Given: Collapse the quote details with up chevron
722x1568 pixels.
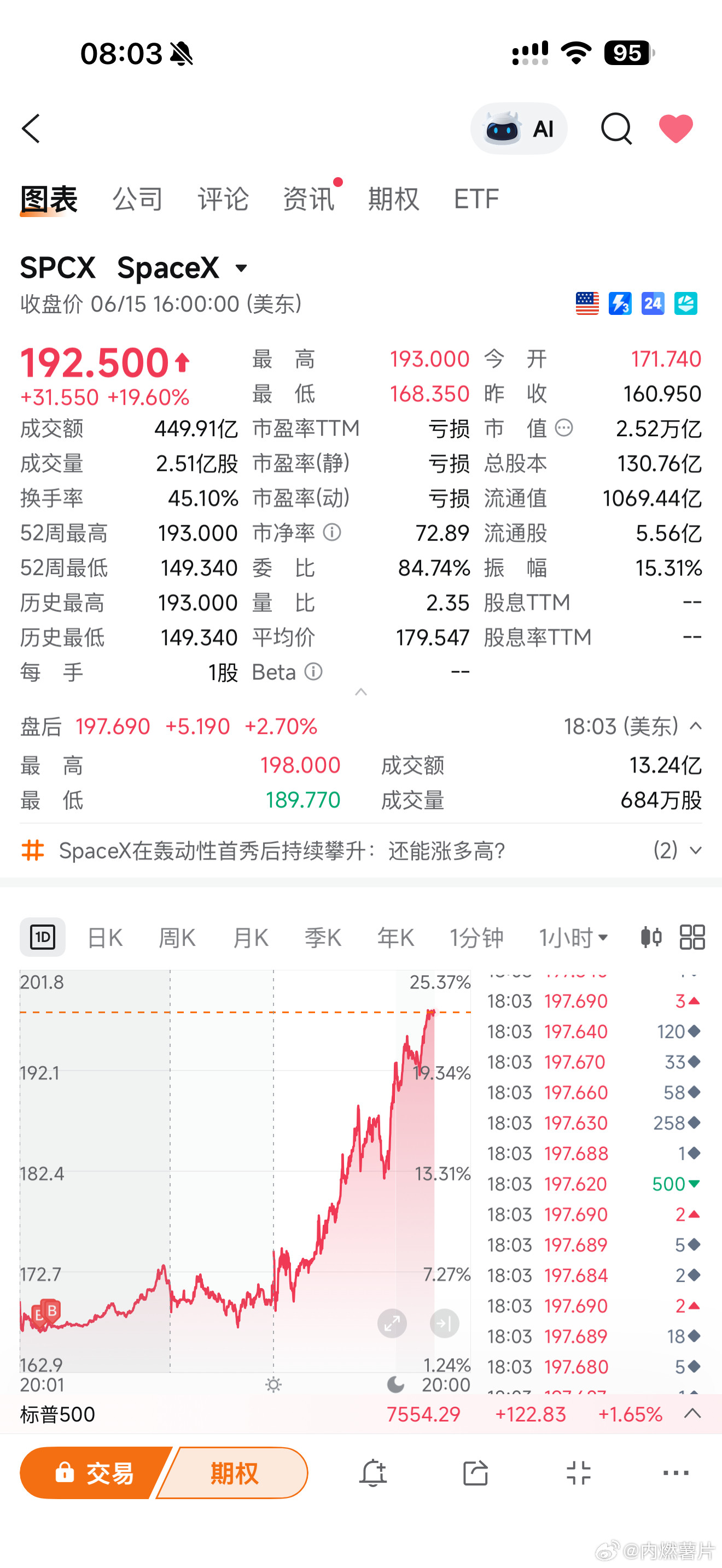Looking at the screenshot, I should [361, 692].
